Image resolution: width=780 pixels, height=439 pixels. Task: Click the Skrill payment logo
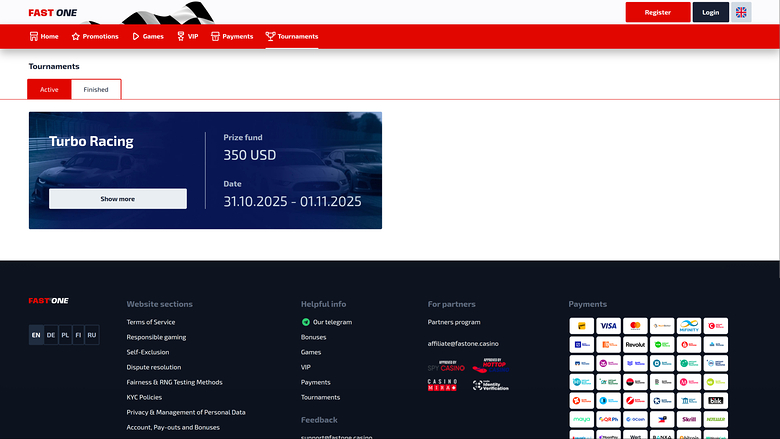pyautogui.click(x=689, y=419)
